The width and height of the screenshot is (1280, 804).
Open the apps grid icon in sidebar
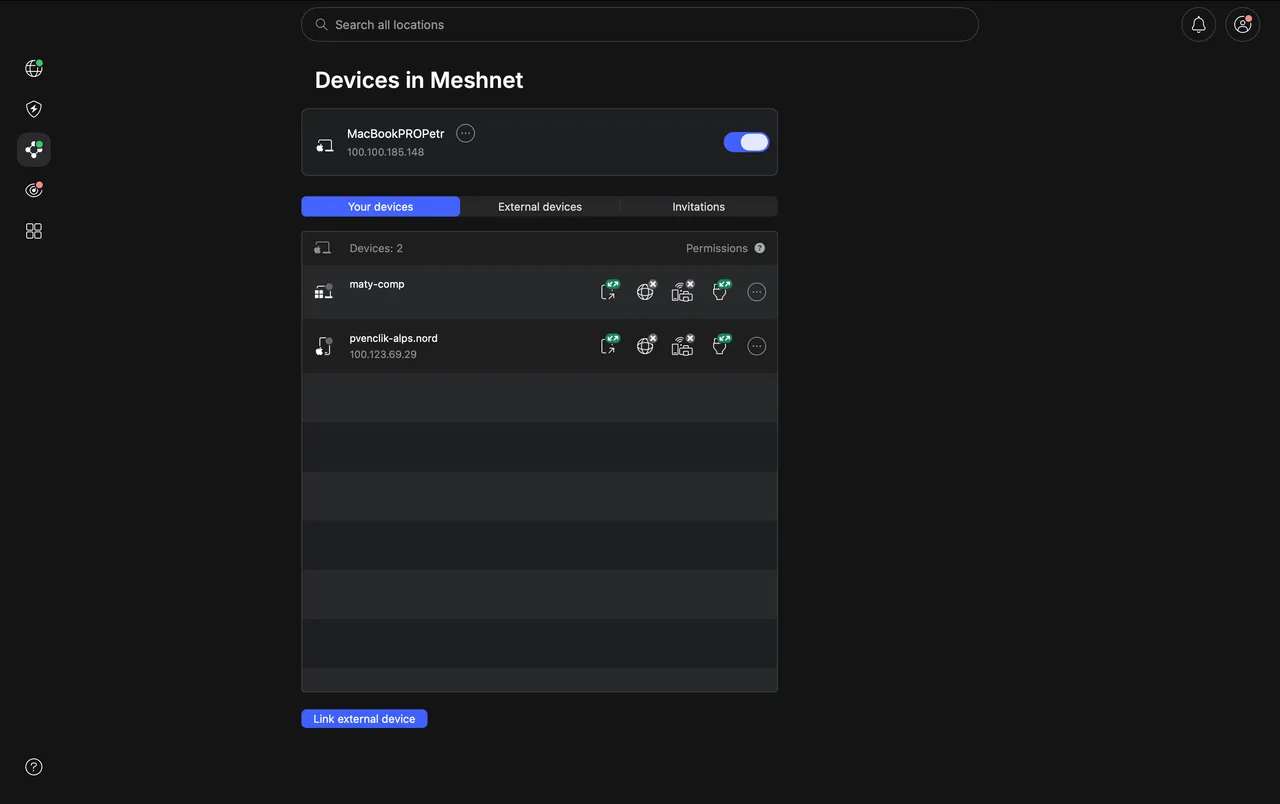click(x=34, y=231)
